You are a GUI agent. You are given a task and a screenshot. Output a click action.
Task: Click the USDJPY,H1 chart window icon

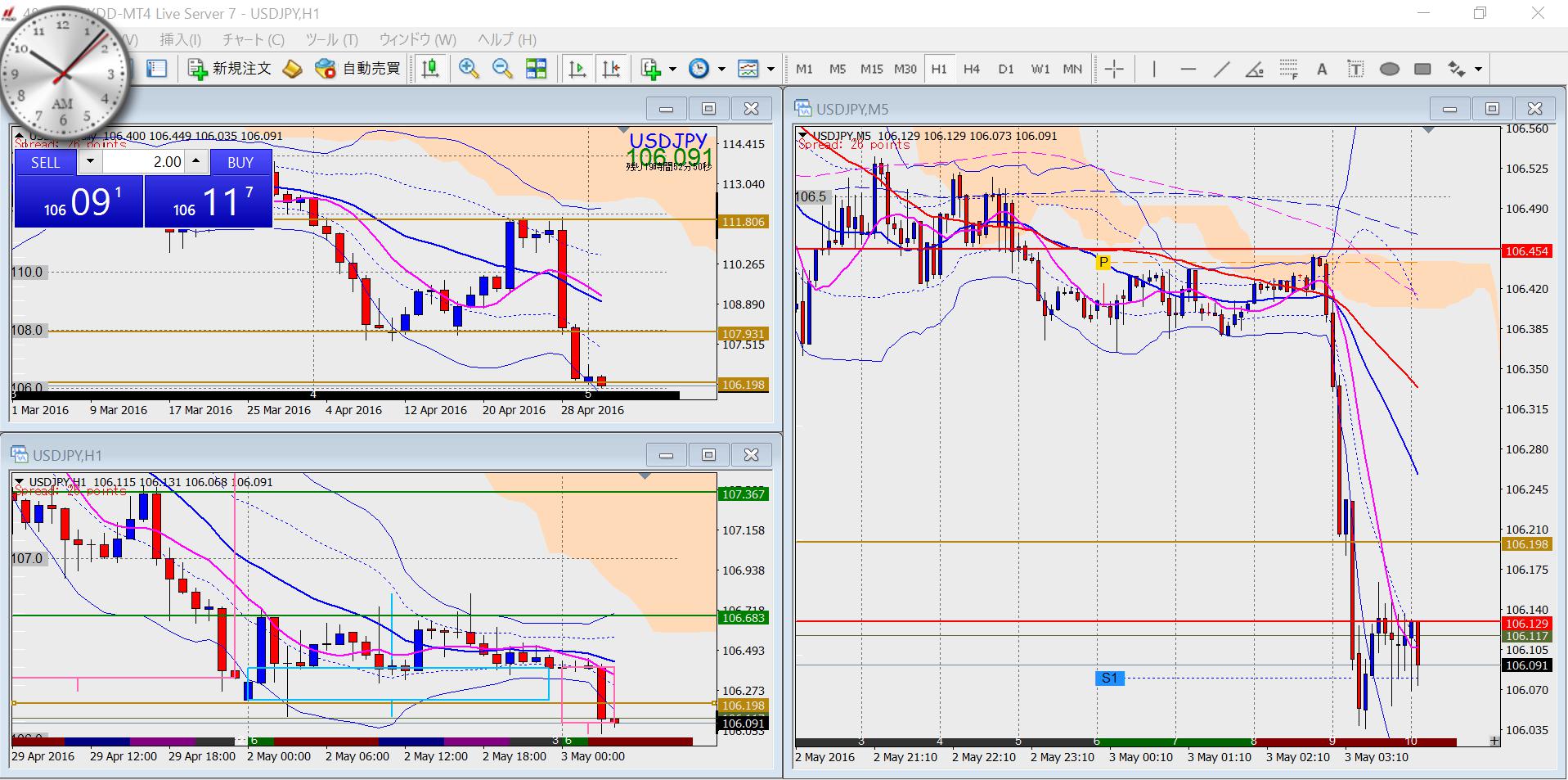tap(20, 455)
